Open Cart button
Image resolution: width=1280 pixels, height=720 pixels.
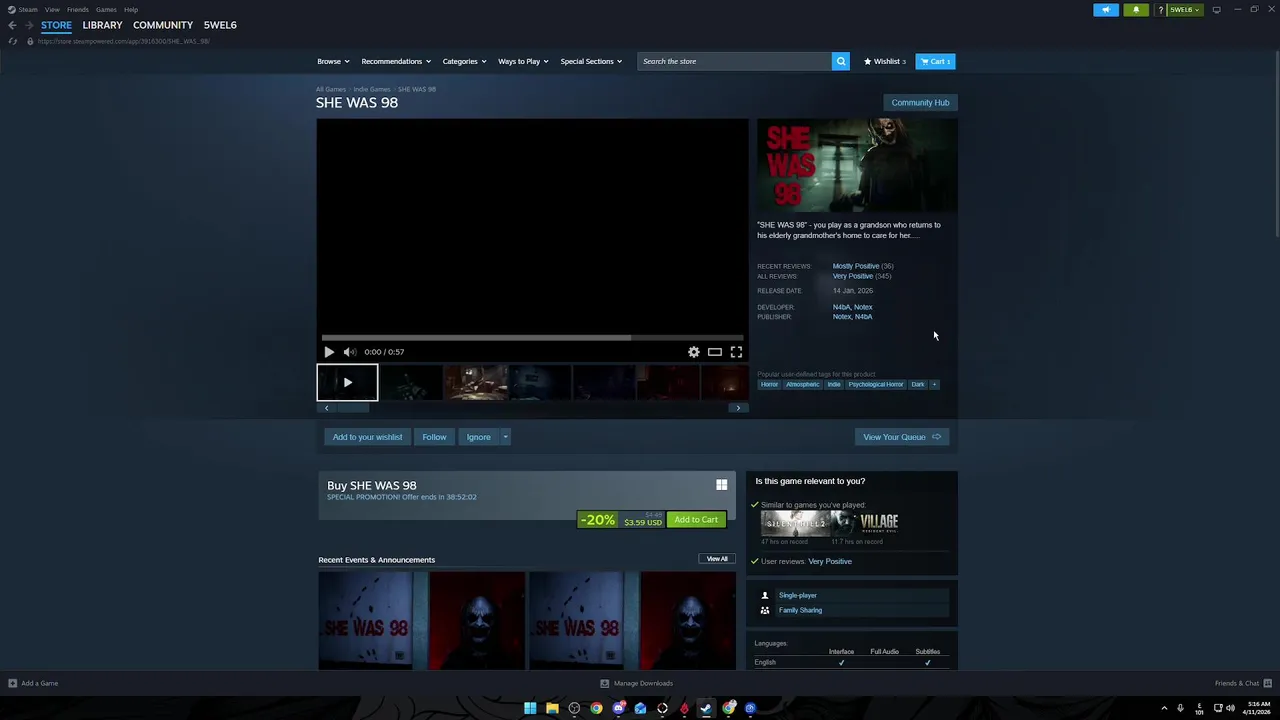point(936,61)
